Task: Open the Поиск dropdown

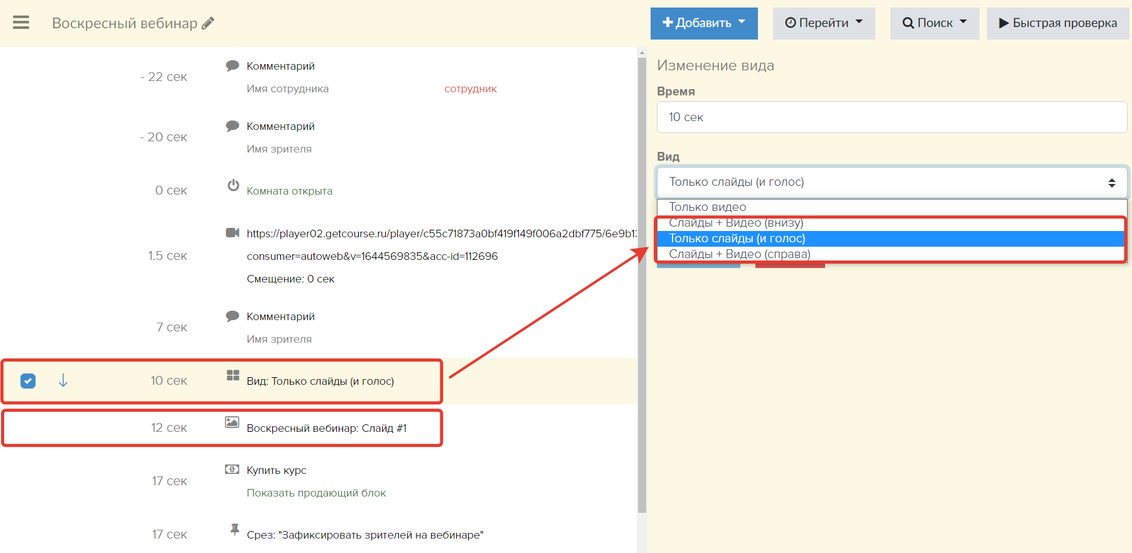Action: pyautogui.click(x=934, y=23)
